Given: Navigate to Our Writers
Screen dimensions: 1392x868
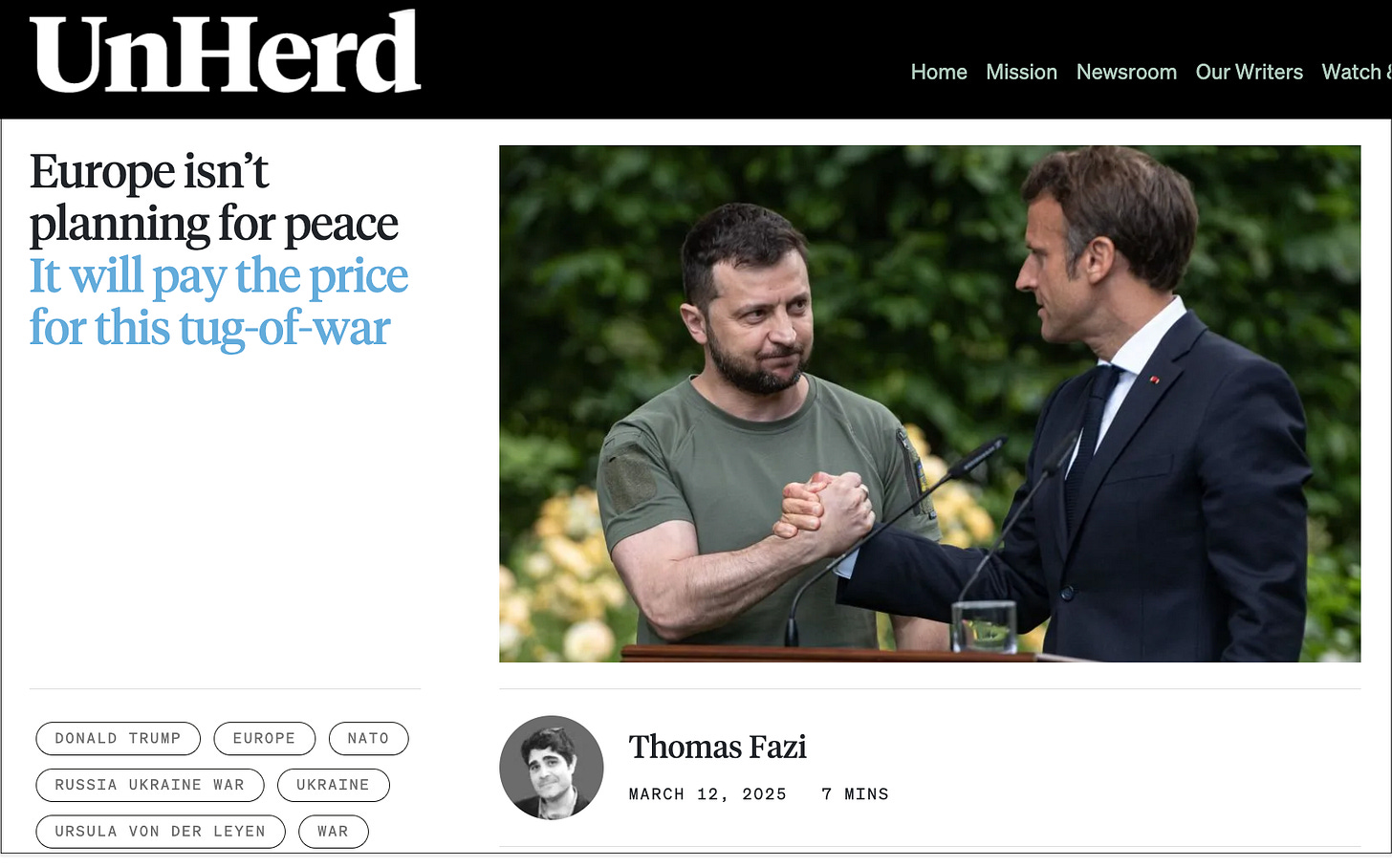Looking at the screenshot, I should pos(1249,72).
